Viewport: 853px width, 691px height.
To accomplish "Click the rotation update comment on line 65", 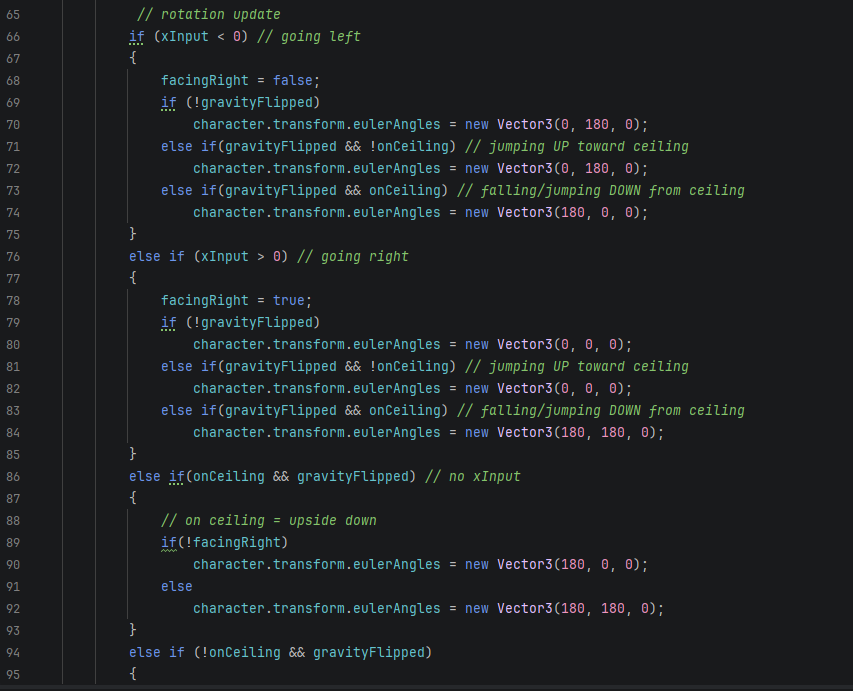I will (208, 13).
